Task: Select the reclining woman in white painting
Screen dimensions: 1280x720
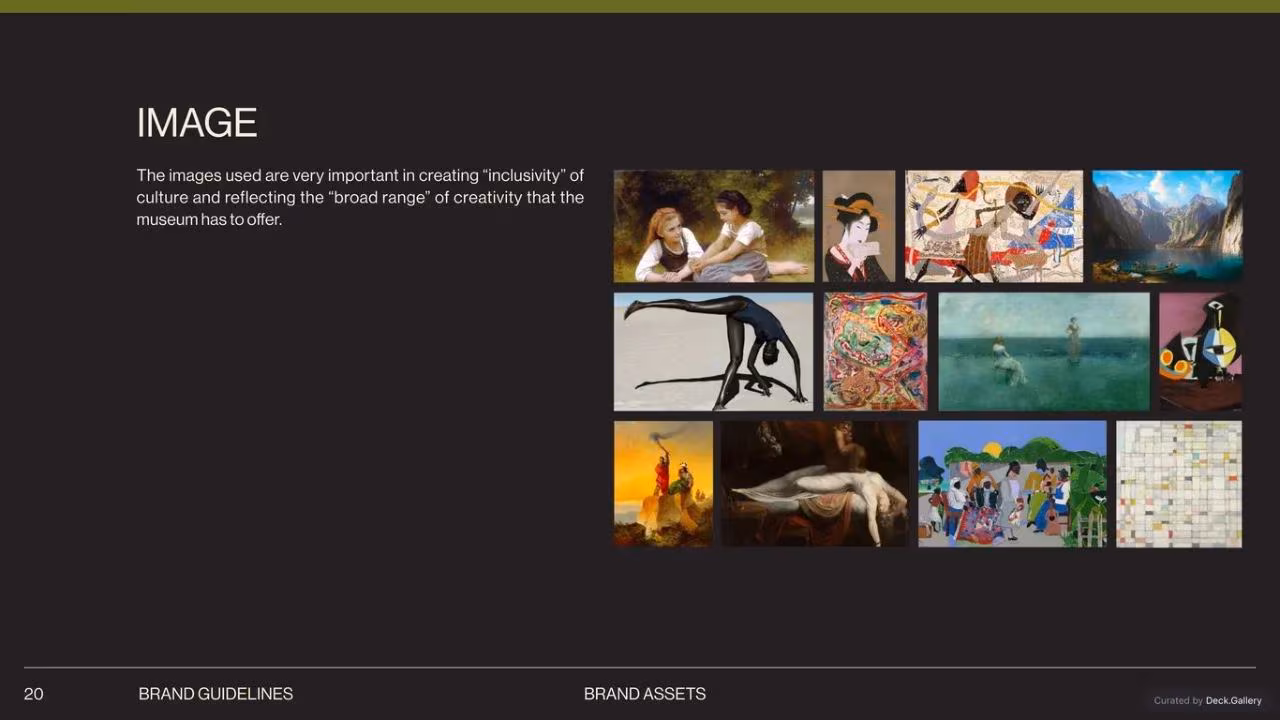Action: (815, 484)
